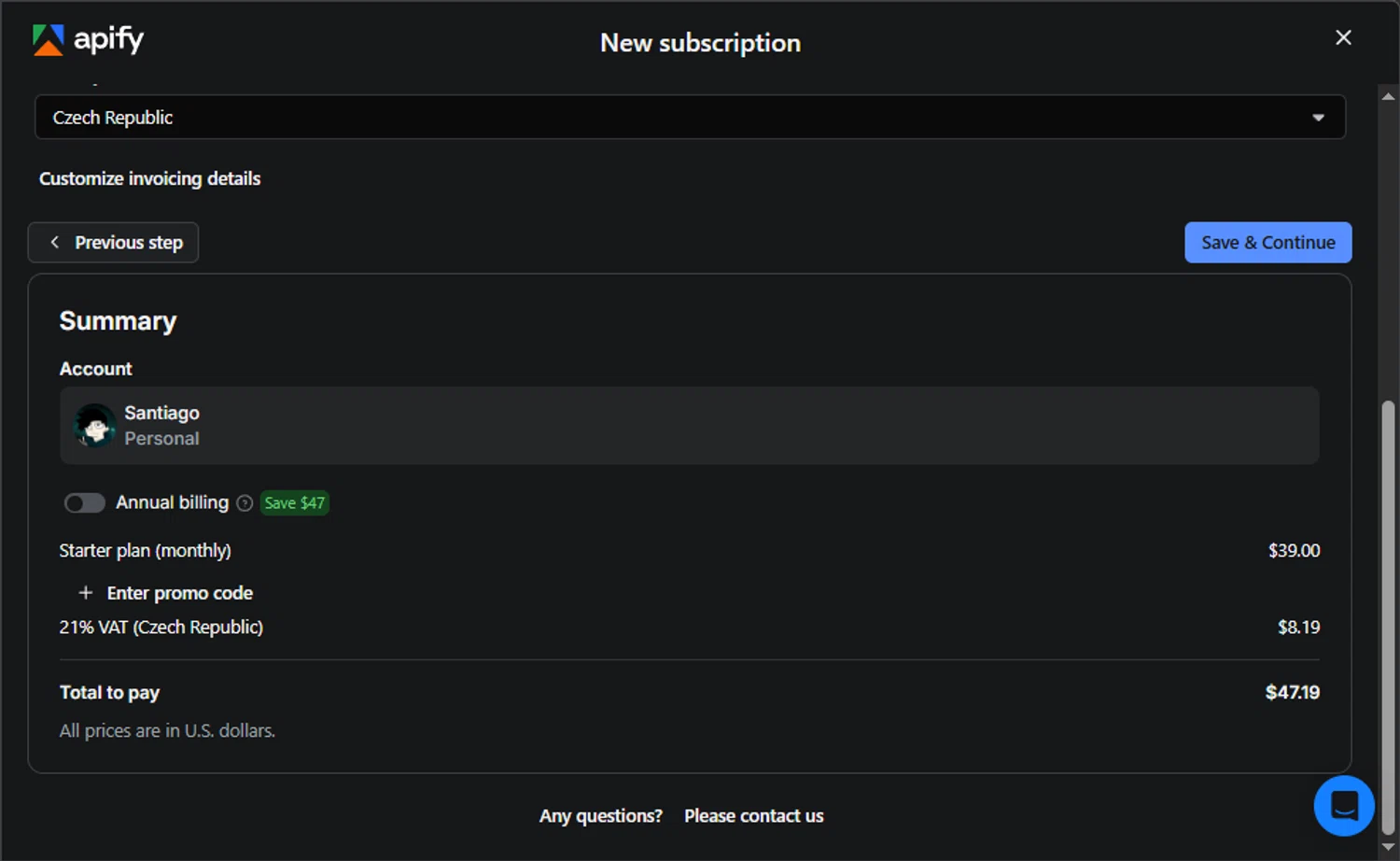Image resolution: width=1400 pixels, height=861 pixels.
Task: Click the 21% VAT (Czech Republic) label
Action: point(161,628)
